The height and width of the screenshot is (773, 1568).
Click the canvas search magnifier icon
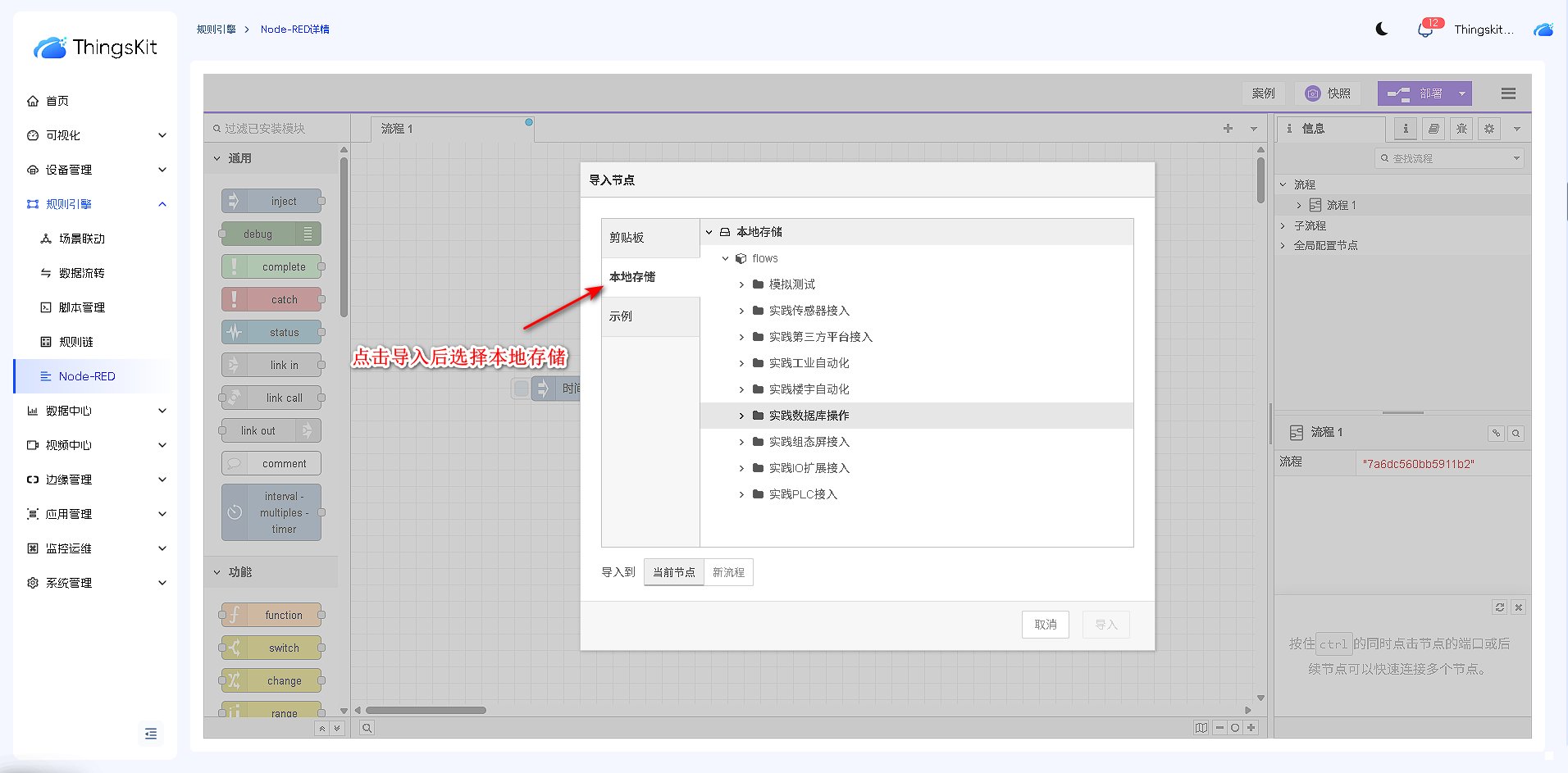coord(367,728)
